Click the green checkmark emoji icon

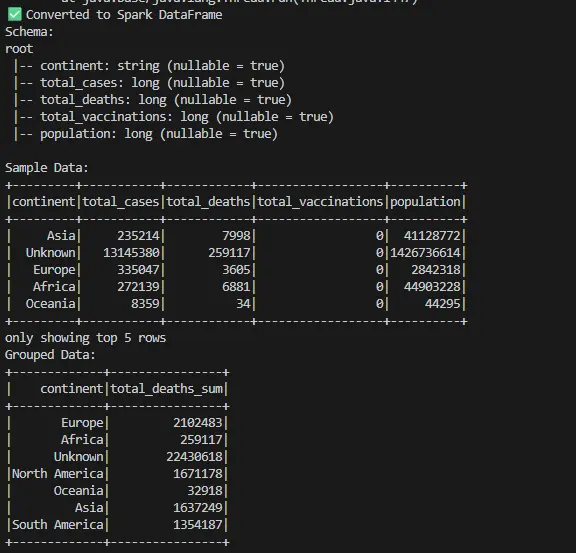[x=15, y=15]
